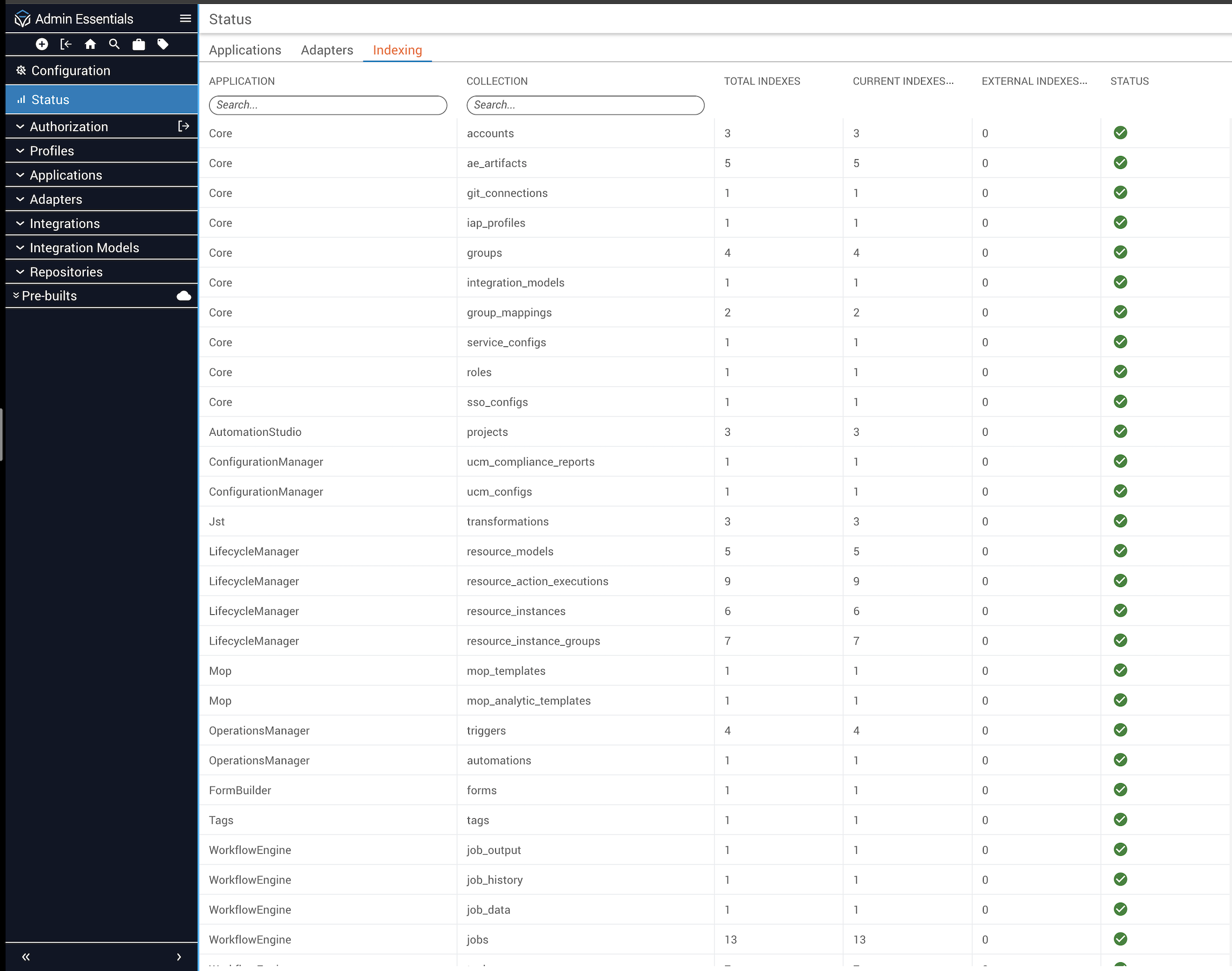
Task: Click the magnifier search icon in sidebar toolbar
Action: click(x=114, y=44)
